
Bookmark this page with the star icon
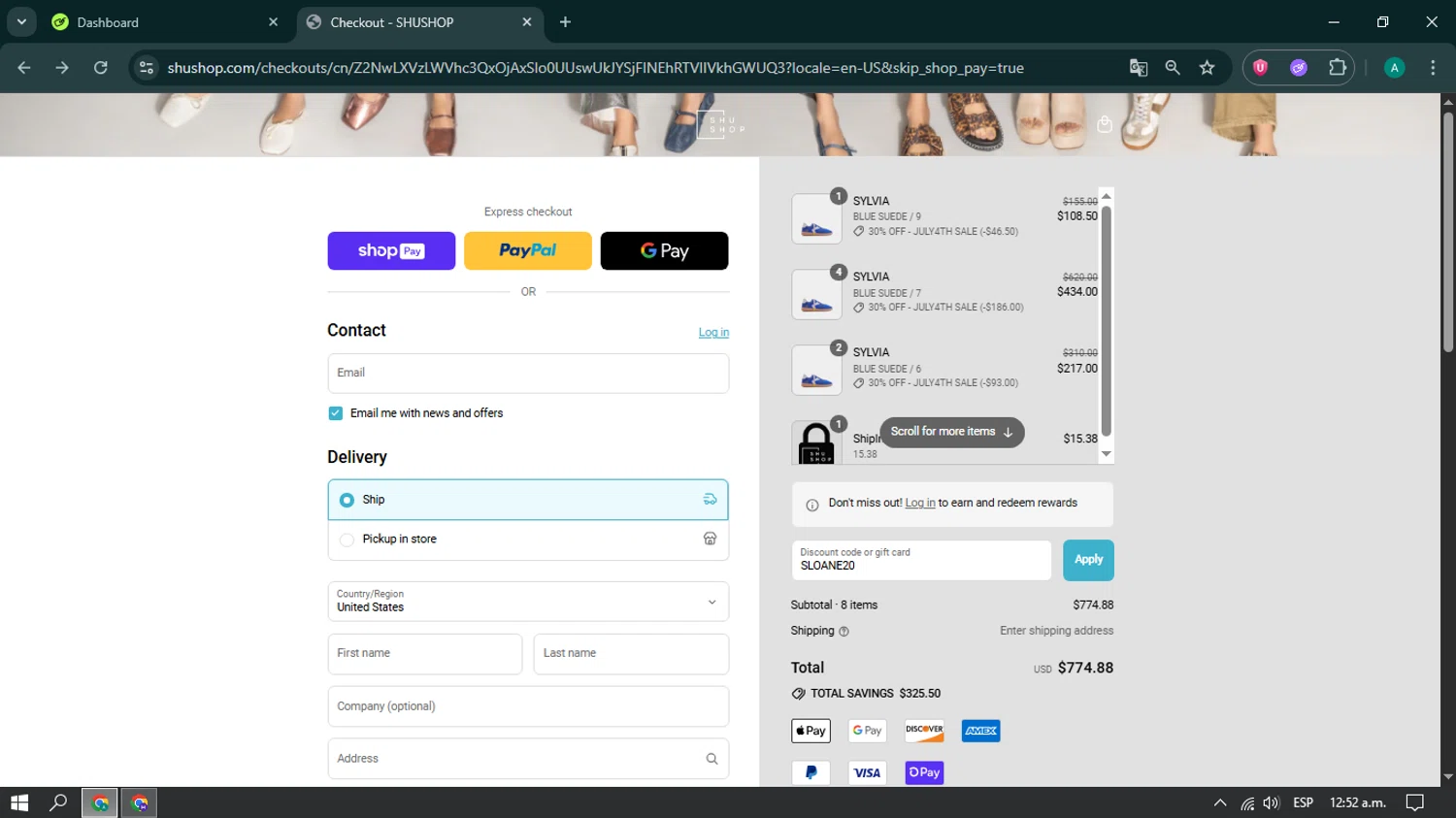pyautogui.click(x=1207, y=68)
